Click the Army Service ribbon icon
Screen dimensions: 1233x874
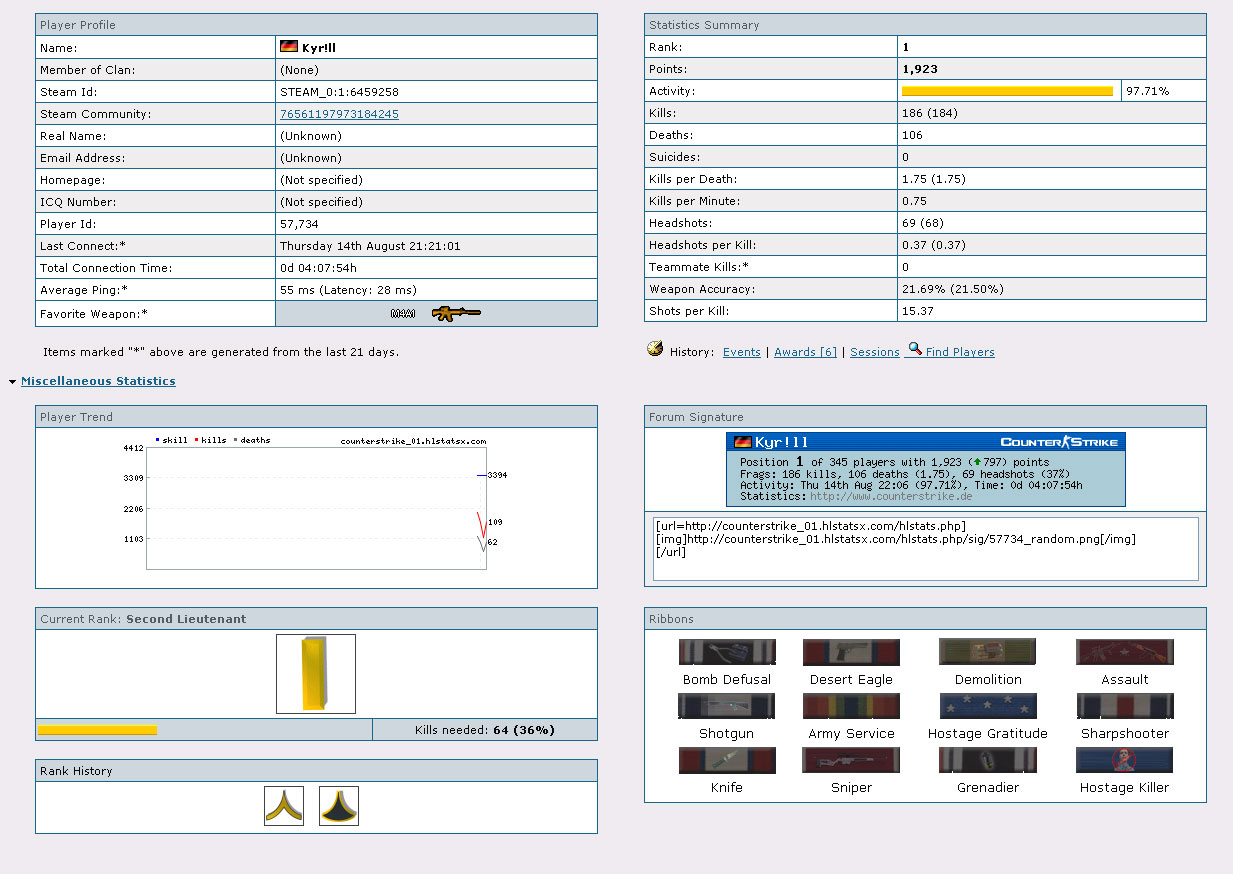coord(851,707)
